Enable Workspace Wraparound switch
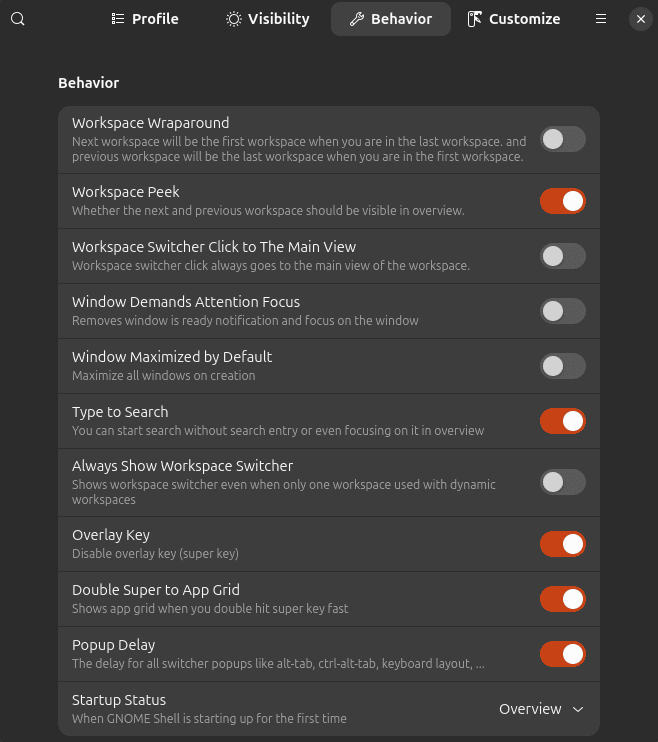Screen dimensions: 658x742 point(563,139)
